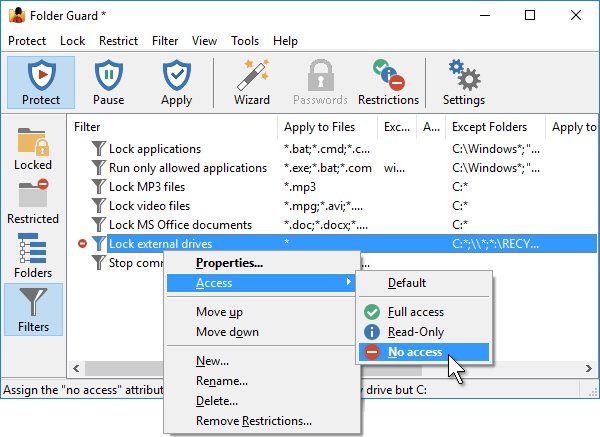The image size is (600, 437).
Task: Click the status bar resize grip
Action: point(593,392)
